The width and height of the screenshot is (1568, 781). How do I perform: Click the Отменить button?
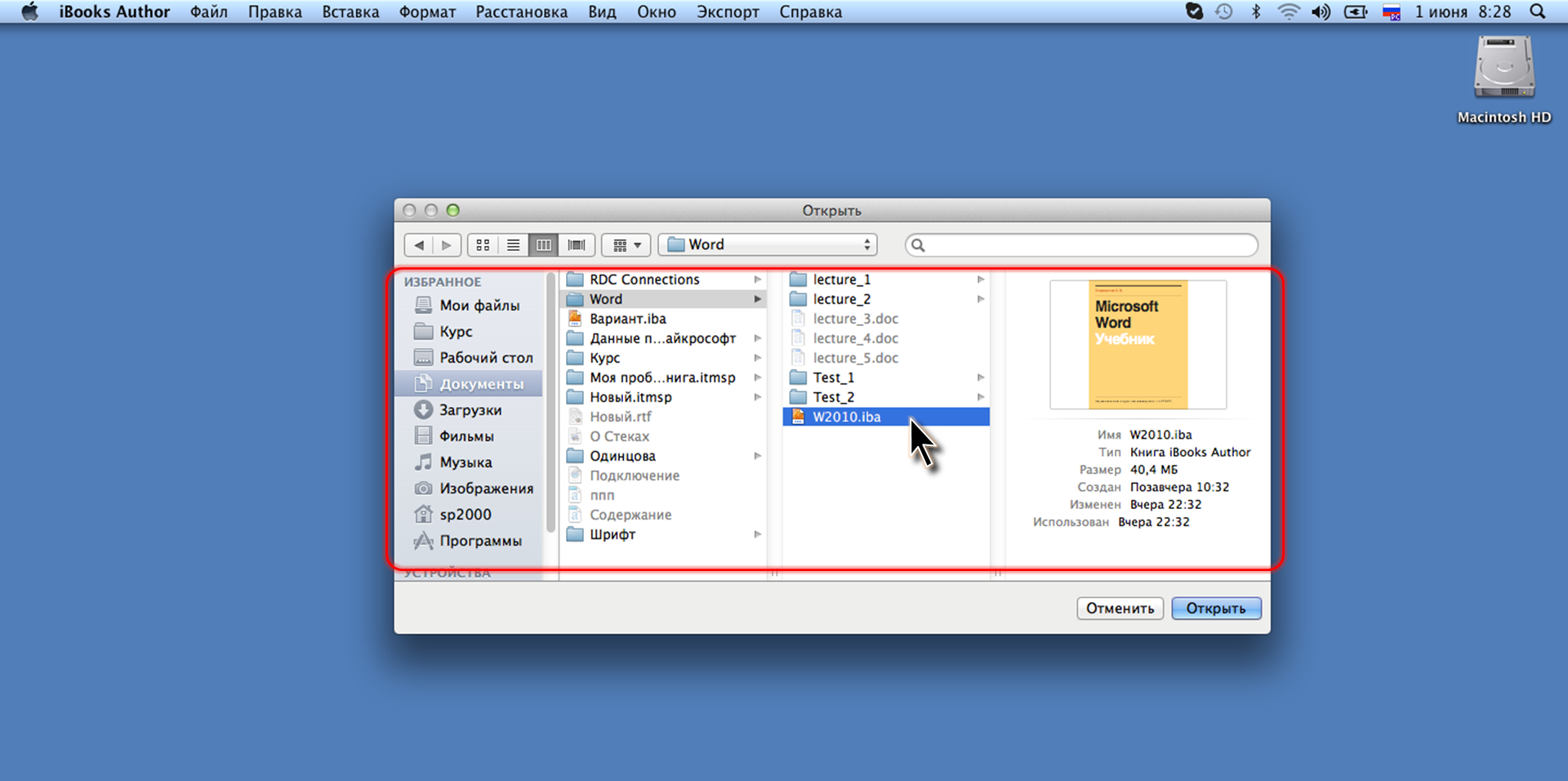point(1120,609)
